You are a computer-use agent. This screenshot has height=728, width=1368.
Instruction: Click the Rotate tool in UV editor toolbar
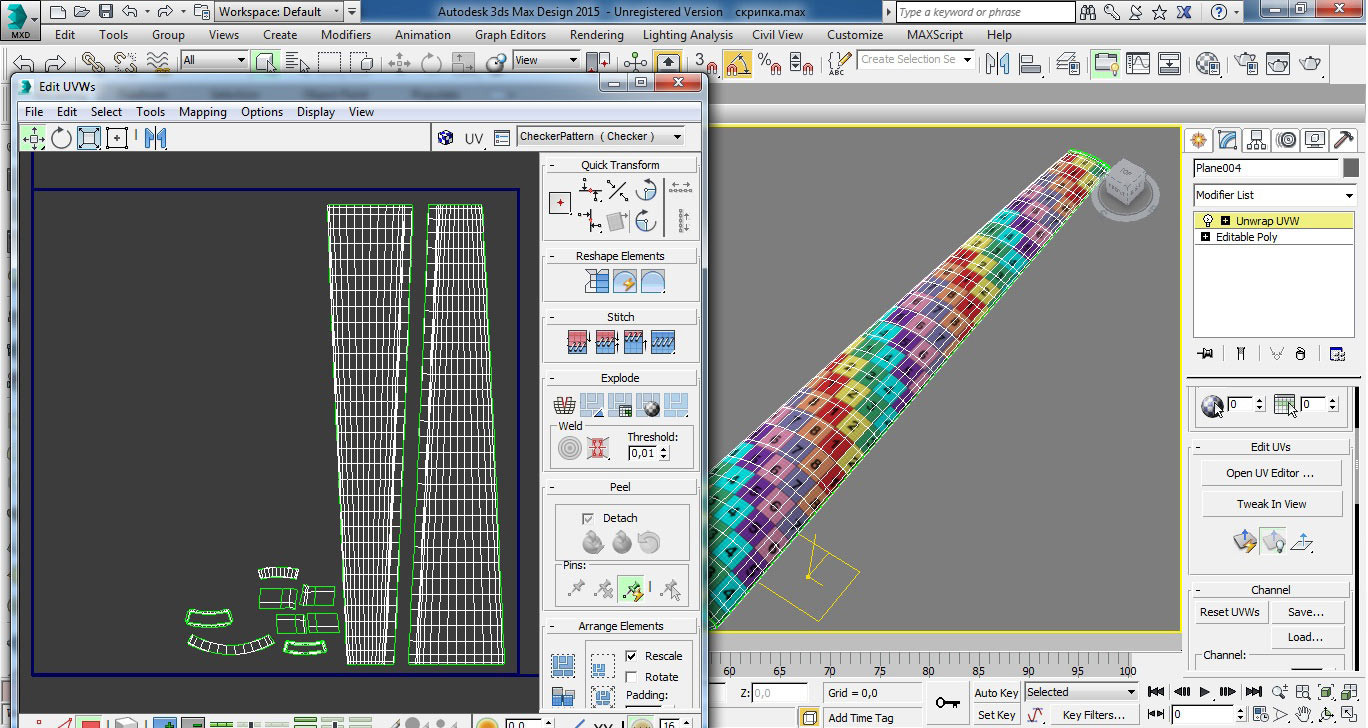point(62,138)
